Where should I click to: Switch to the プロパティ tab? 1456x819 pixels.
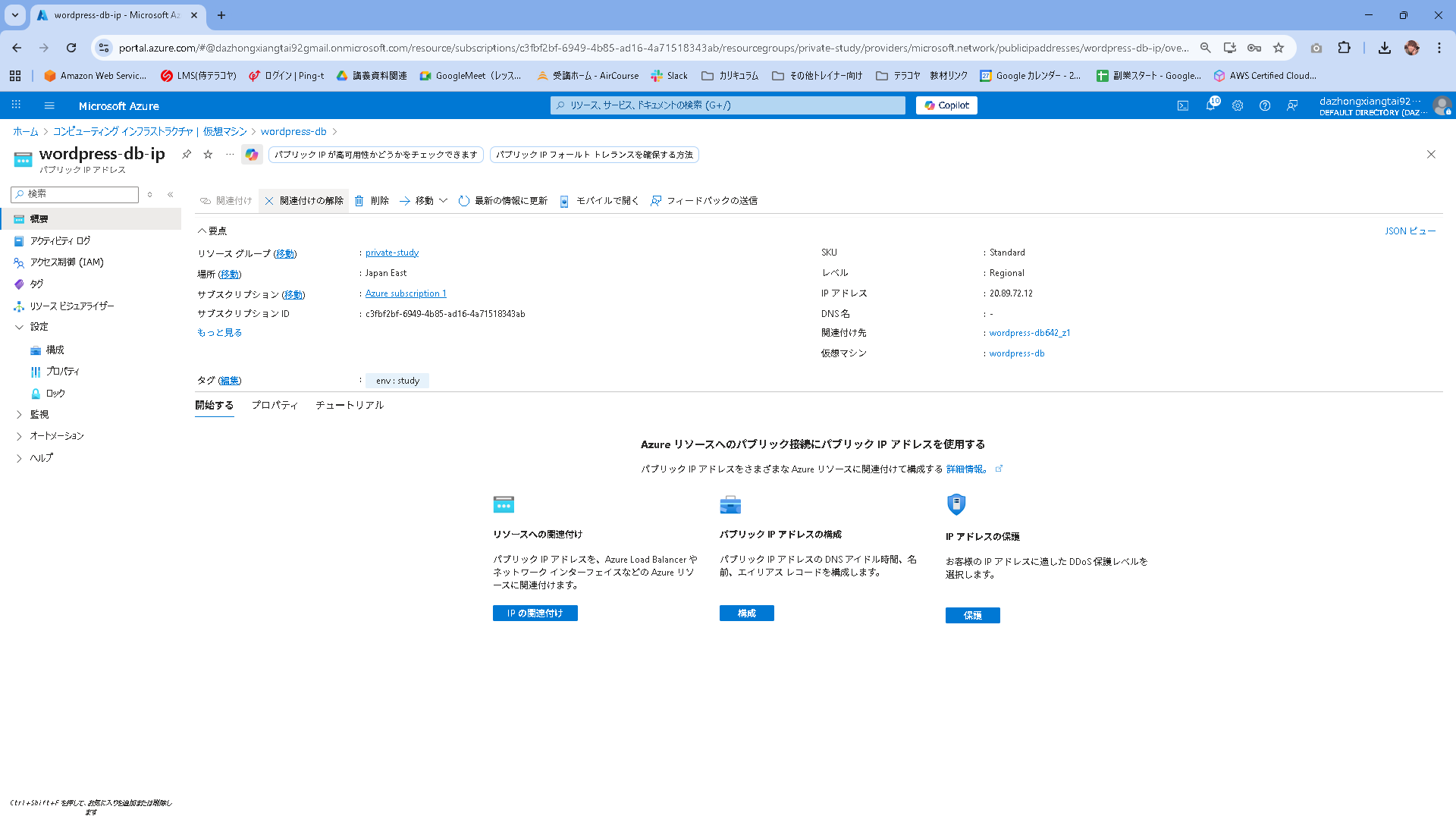(x=275, y=405)
